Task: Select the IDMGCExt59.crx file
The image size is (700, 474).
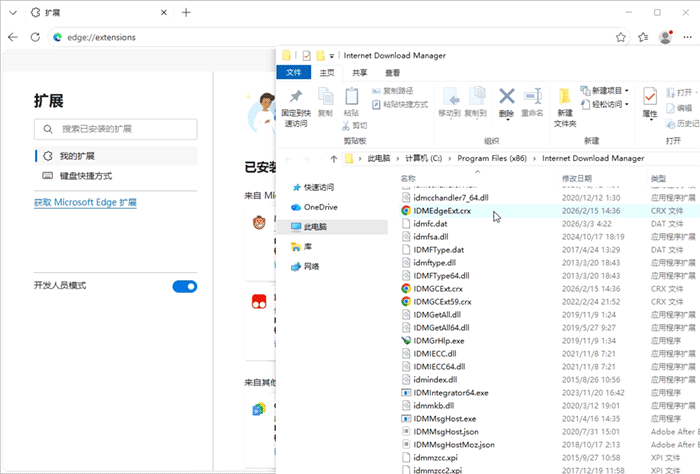Action: [x=442, y=302]
